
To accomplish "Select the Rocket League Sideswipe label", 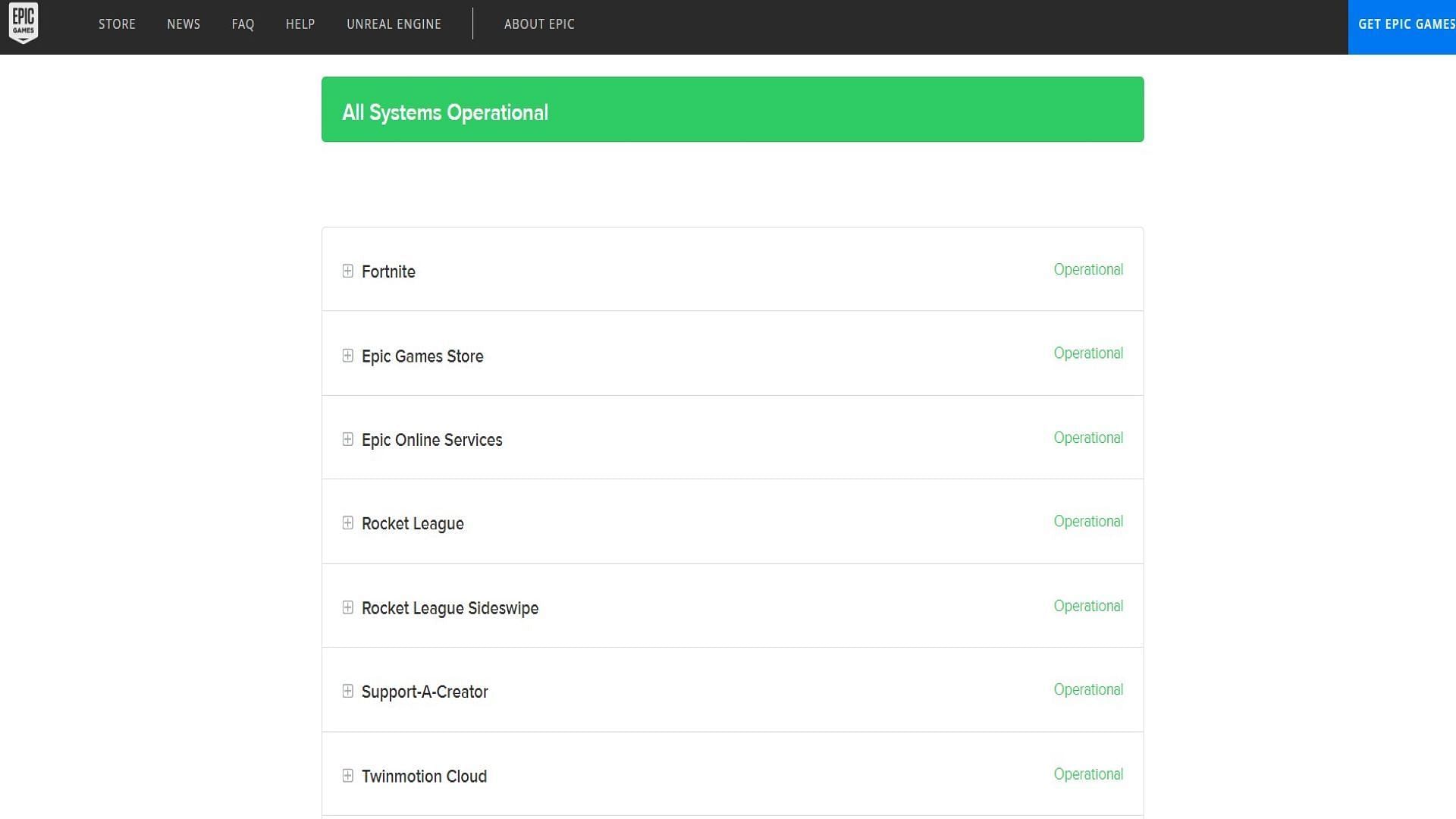I will pyautogui.click(x=450, y=608).
